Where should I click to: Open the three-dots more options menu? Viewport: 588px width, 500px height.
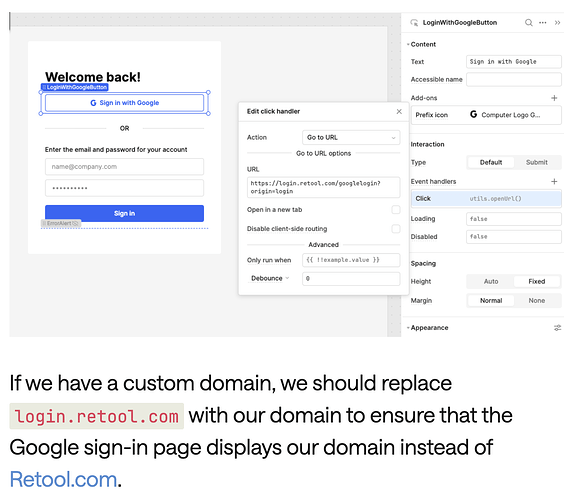coord(543,23)
